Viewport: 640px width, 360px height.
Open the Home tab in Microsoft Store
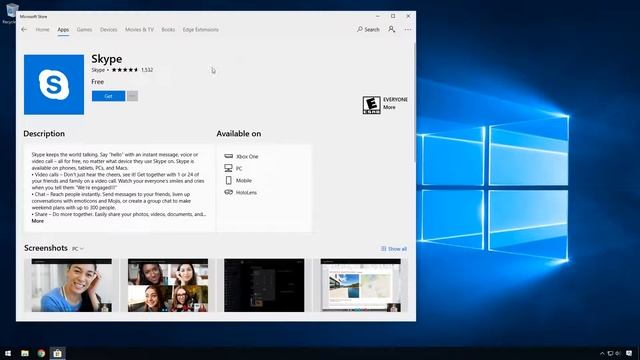(x=42, y=29)
